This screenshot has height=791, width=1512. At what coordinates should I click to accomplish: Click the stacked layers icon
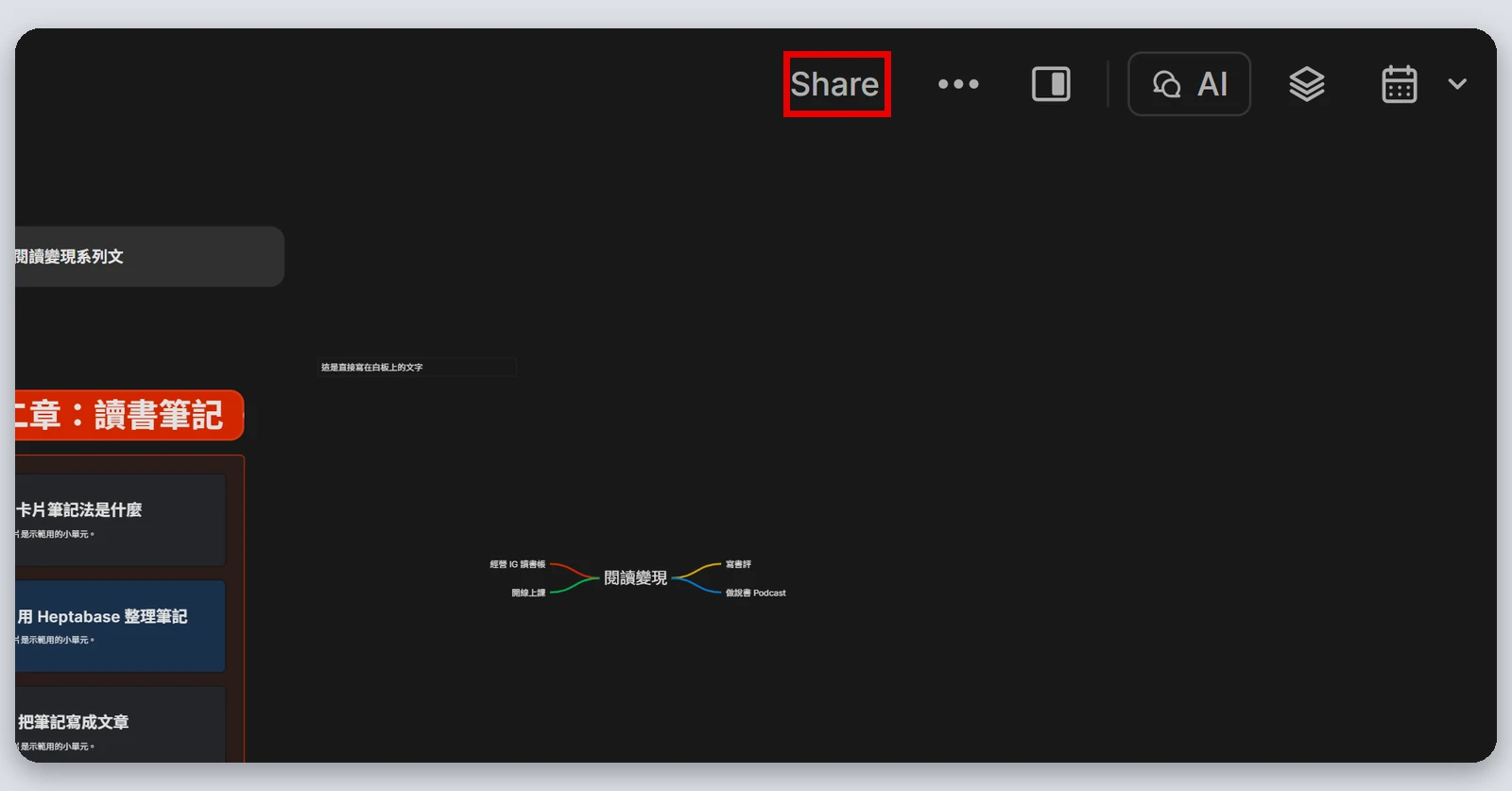1307,84
